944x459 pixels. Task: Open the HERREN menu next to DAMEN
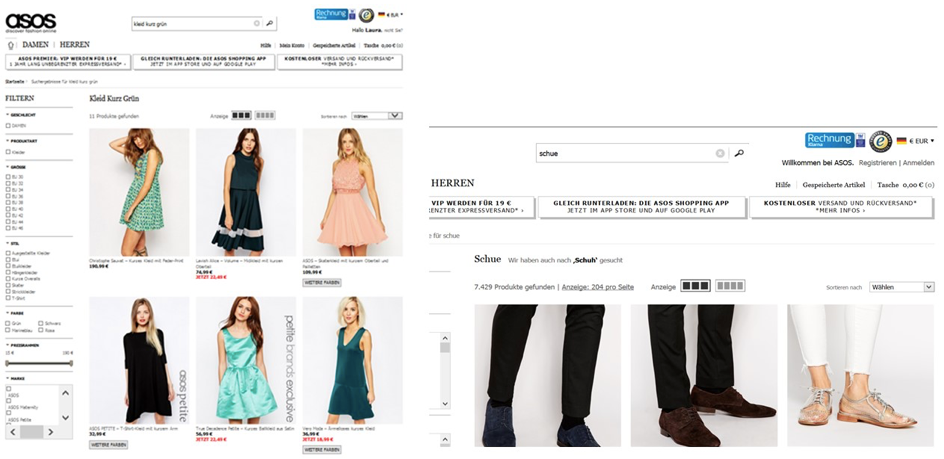[x=75, y=45]
